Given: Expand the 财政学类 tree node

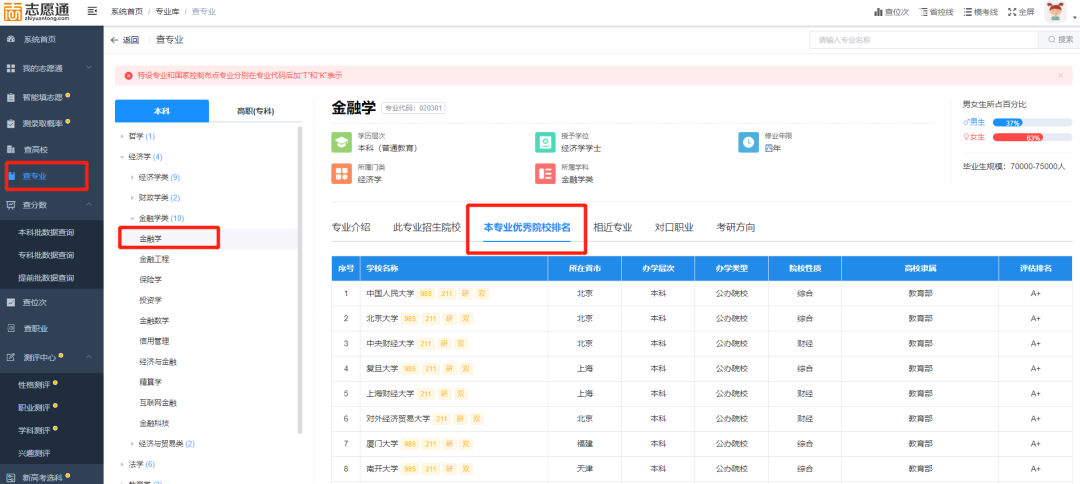Looking at the screenshot, I should point(133,198).
